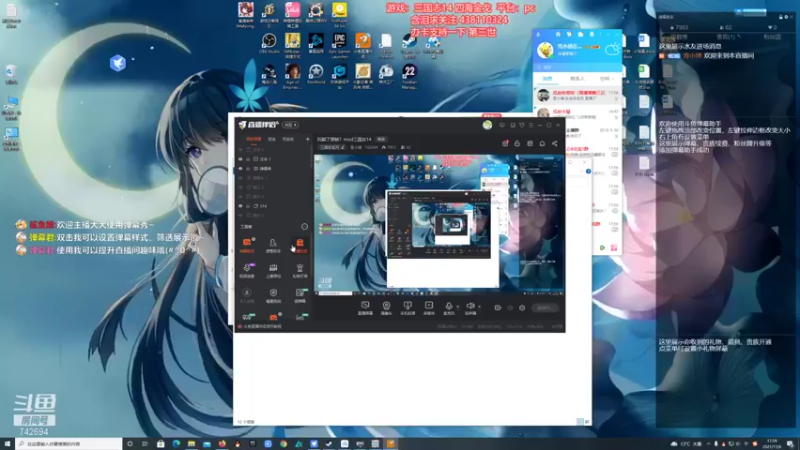
Task: Open the OBS Studio desktop shortcut
Action: click(x=269, y=43)
